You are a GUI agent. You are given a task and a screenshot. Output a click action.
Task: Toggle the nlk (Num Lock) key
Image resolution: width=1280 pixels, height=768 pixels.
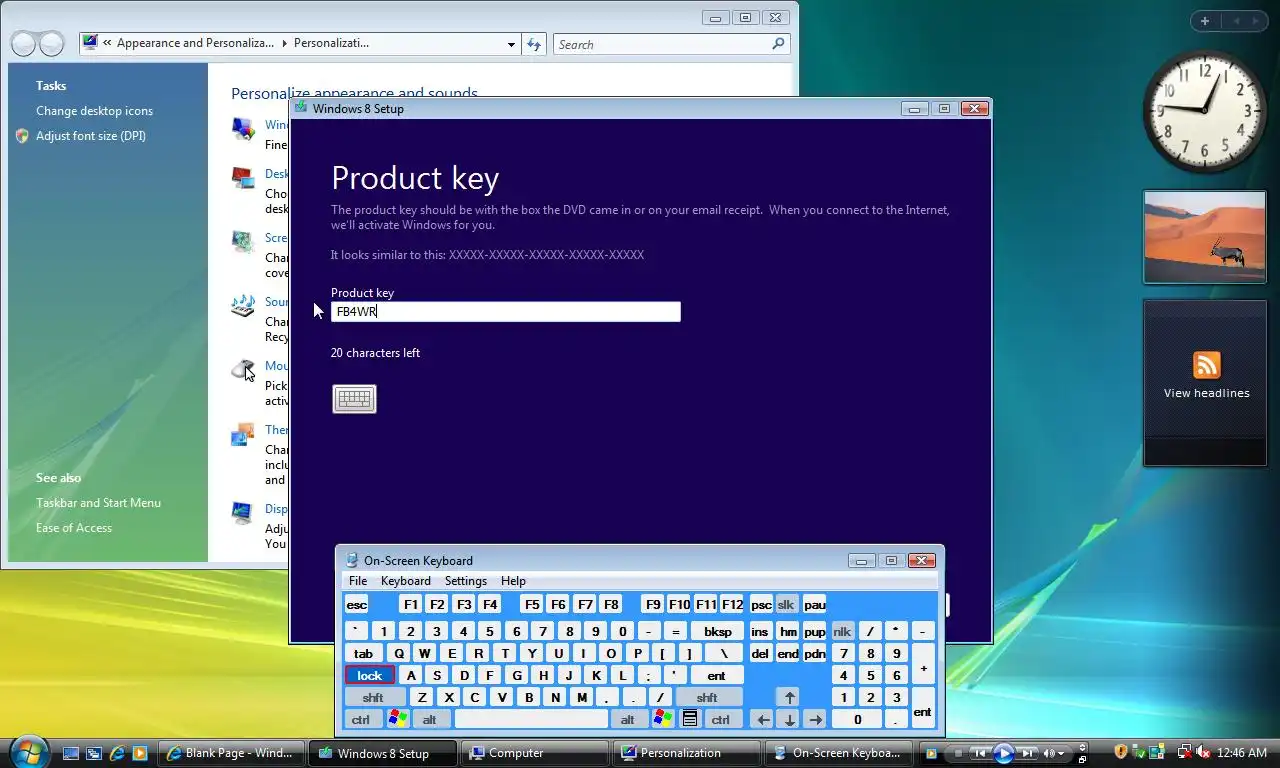tap(843, 631)
